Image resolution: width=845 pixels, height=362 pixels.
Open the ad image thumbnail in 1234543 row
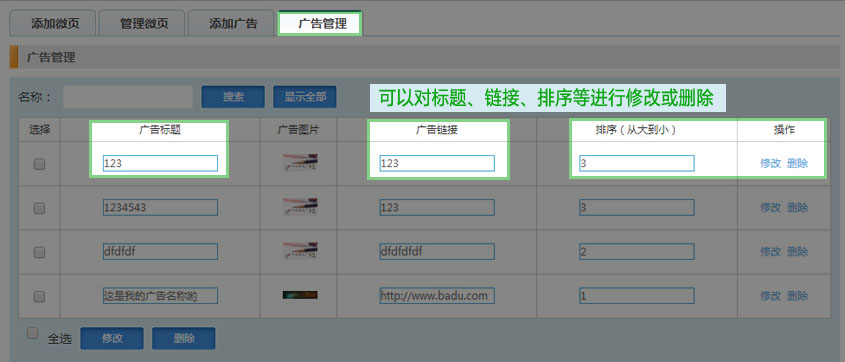coord(300,207)
